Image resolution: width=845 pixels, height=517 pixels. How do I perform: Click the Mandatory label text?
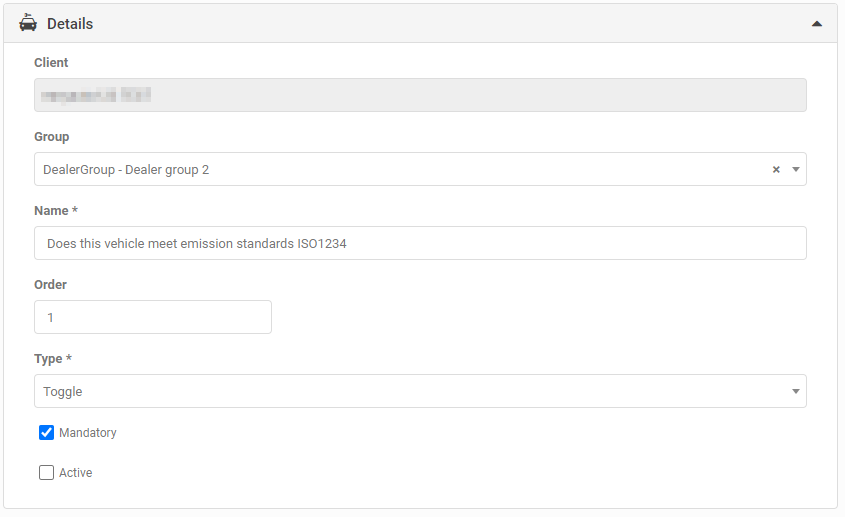pyautogui.click(x=88, y=433)
